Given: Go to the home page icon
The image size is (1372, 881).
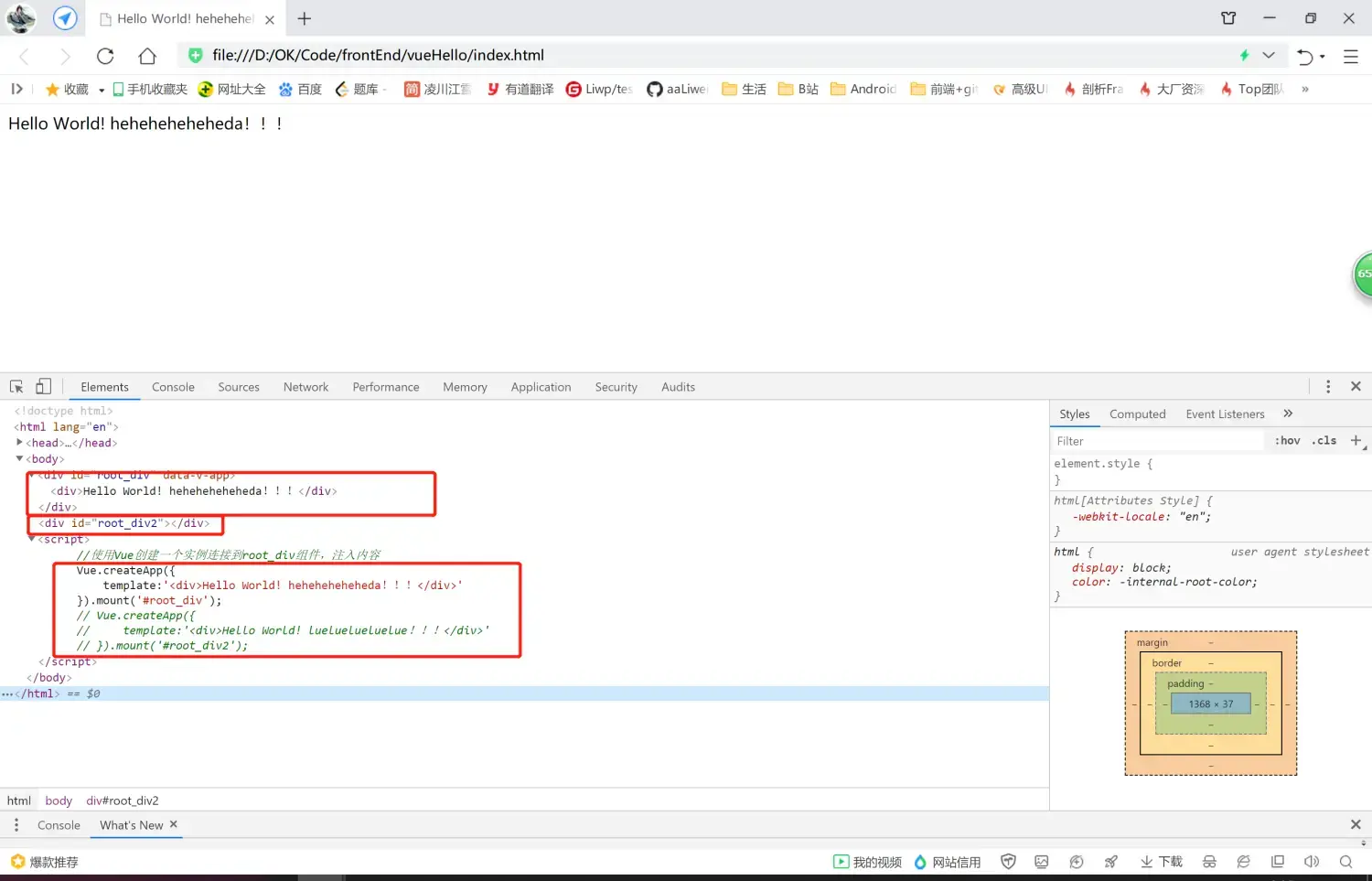Looking at the screenshot, I should tap(147, 56).
